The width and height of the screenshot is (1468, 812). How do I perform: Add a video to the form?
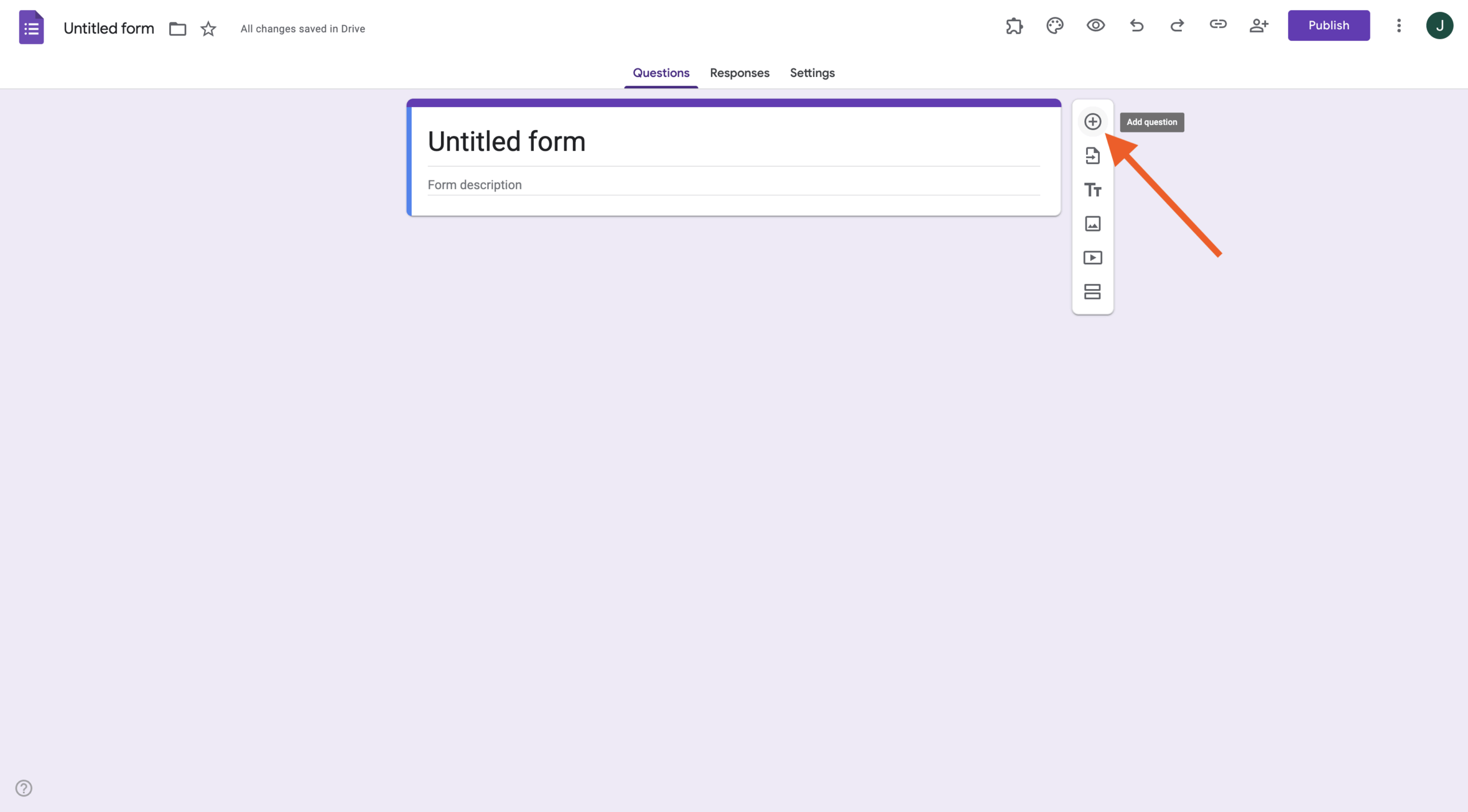point(1092,257)
